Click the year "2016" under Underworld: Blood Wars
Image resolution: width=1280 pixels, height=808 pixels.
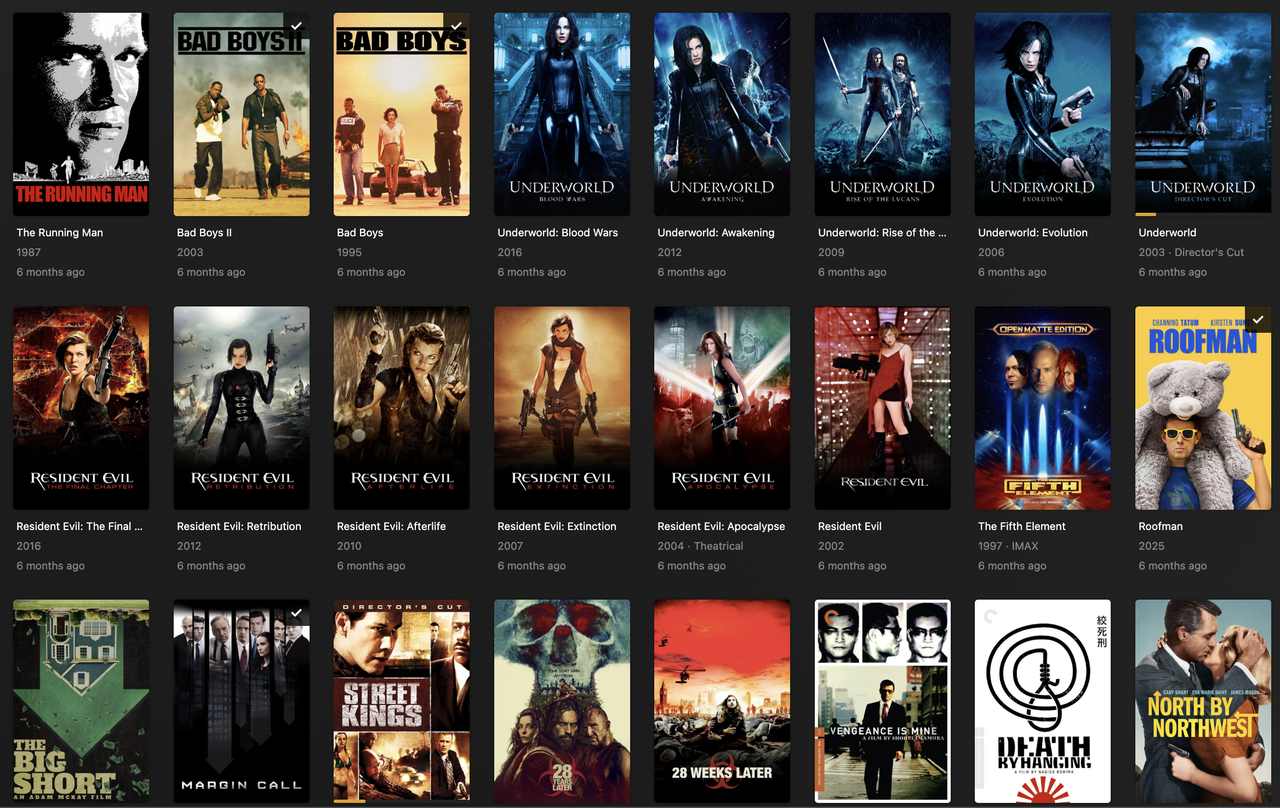(x=510, y=253)
